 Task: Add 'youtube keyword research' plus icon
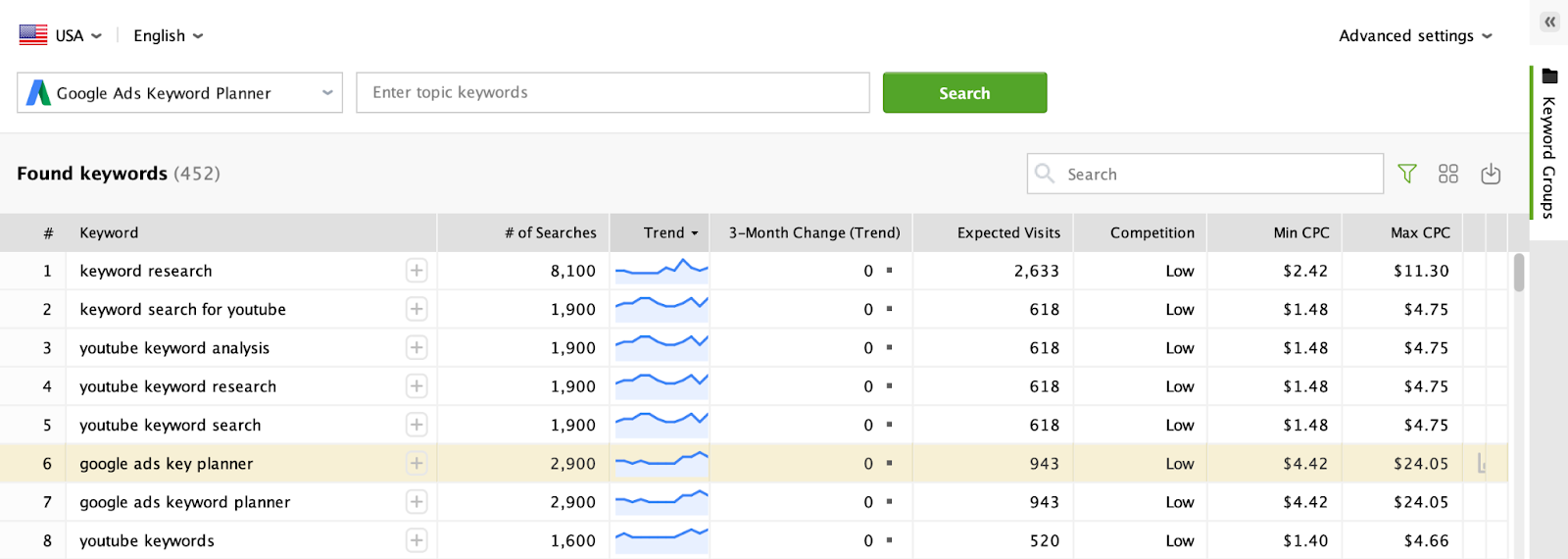[x=416, y=386]
